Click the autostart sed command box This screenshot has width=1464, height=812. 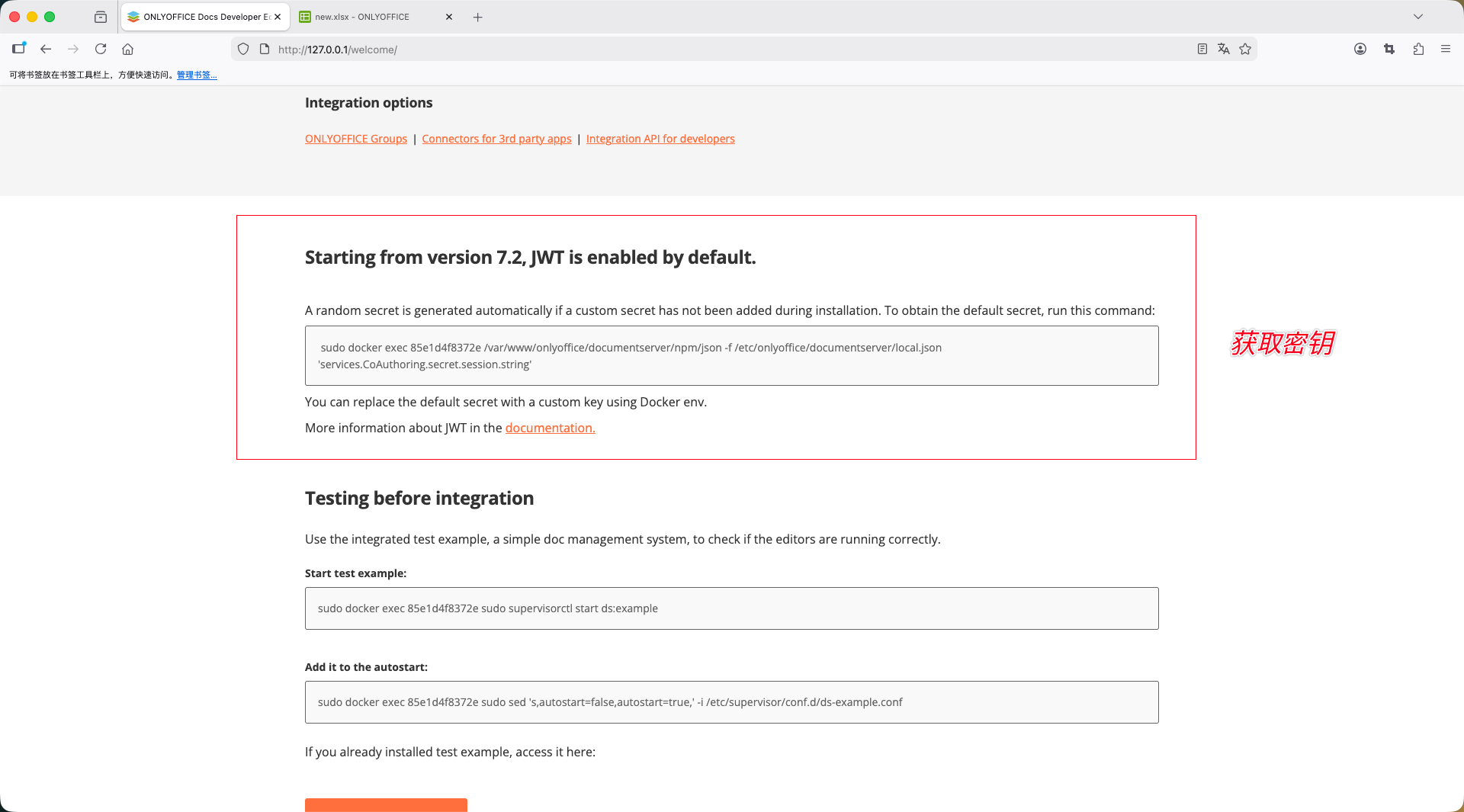coord(732,702)
